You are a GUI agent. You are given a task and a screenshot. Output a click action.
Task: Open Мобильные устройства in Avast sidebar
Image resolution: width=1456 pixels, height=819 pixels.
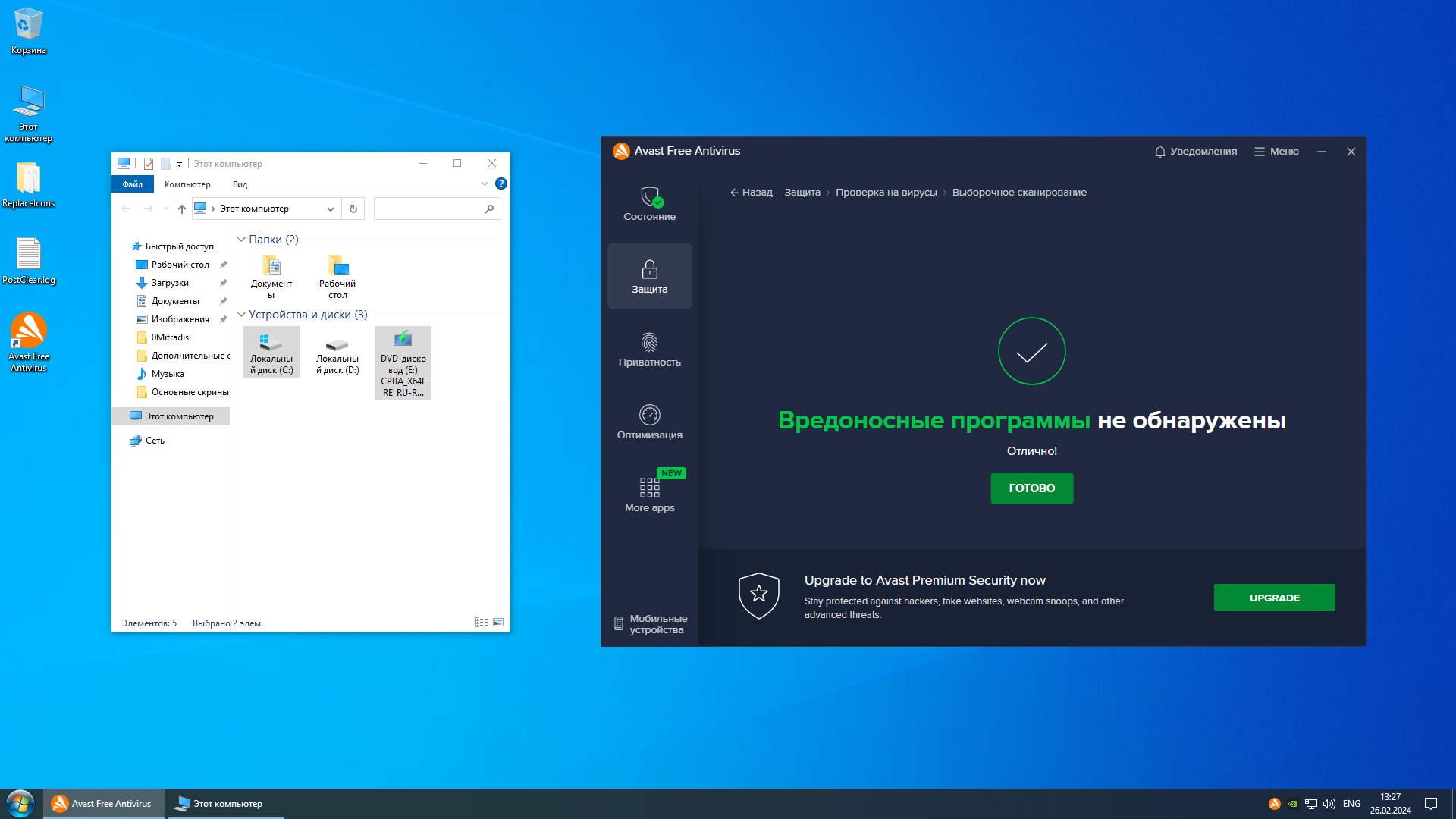pos(650,624)
